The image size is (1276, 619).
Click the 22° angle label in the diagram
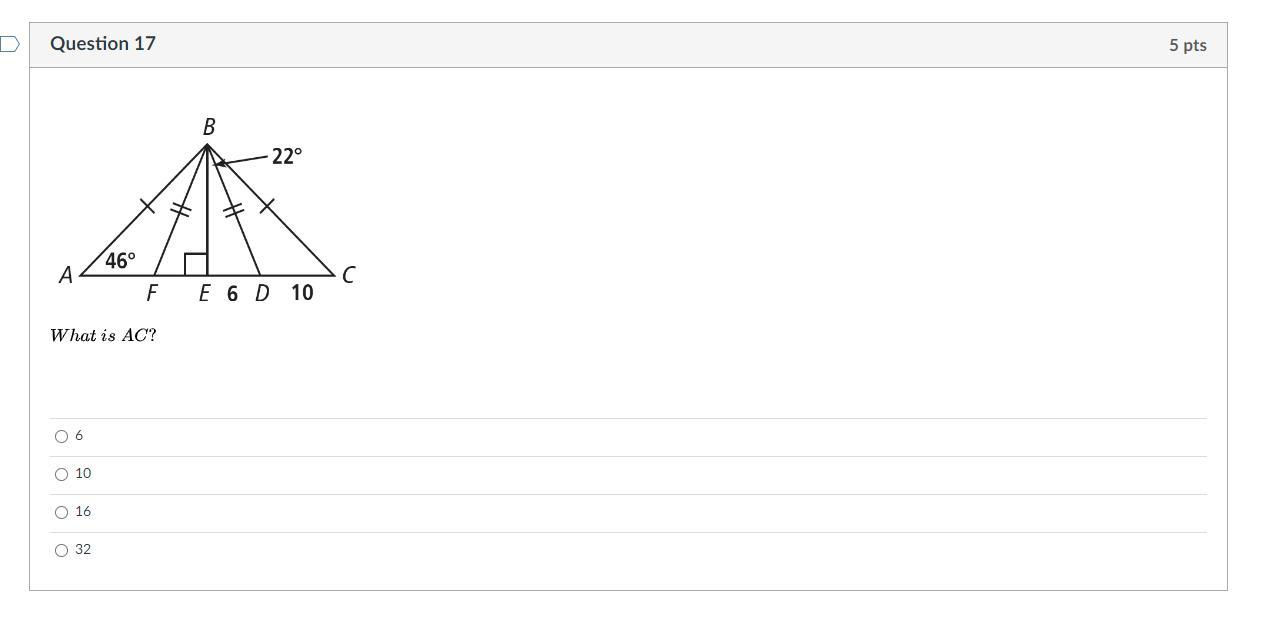tap(286, 156)
